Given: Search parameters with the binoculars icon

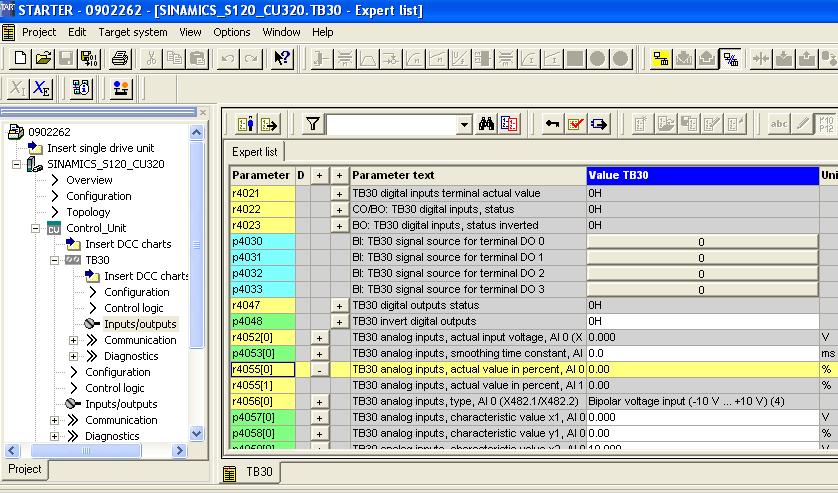Looking at the screenshot, I should pyautogui.click(x=486, y=125).
